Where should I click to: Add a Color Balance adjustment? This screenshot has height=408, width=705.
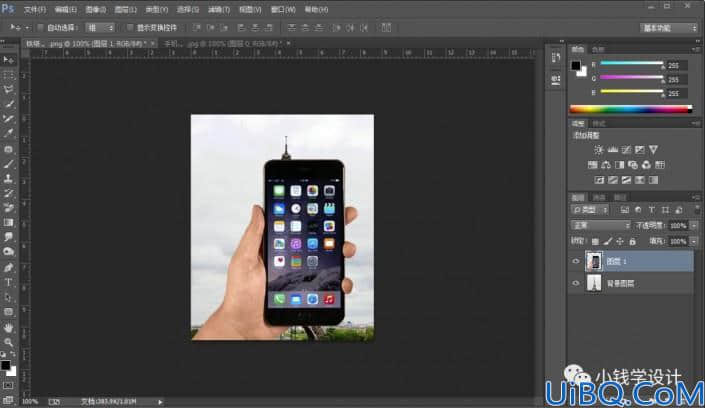tap(606, 165)
